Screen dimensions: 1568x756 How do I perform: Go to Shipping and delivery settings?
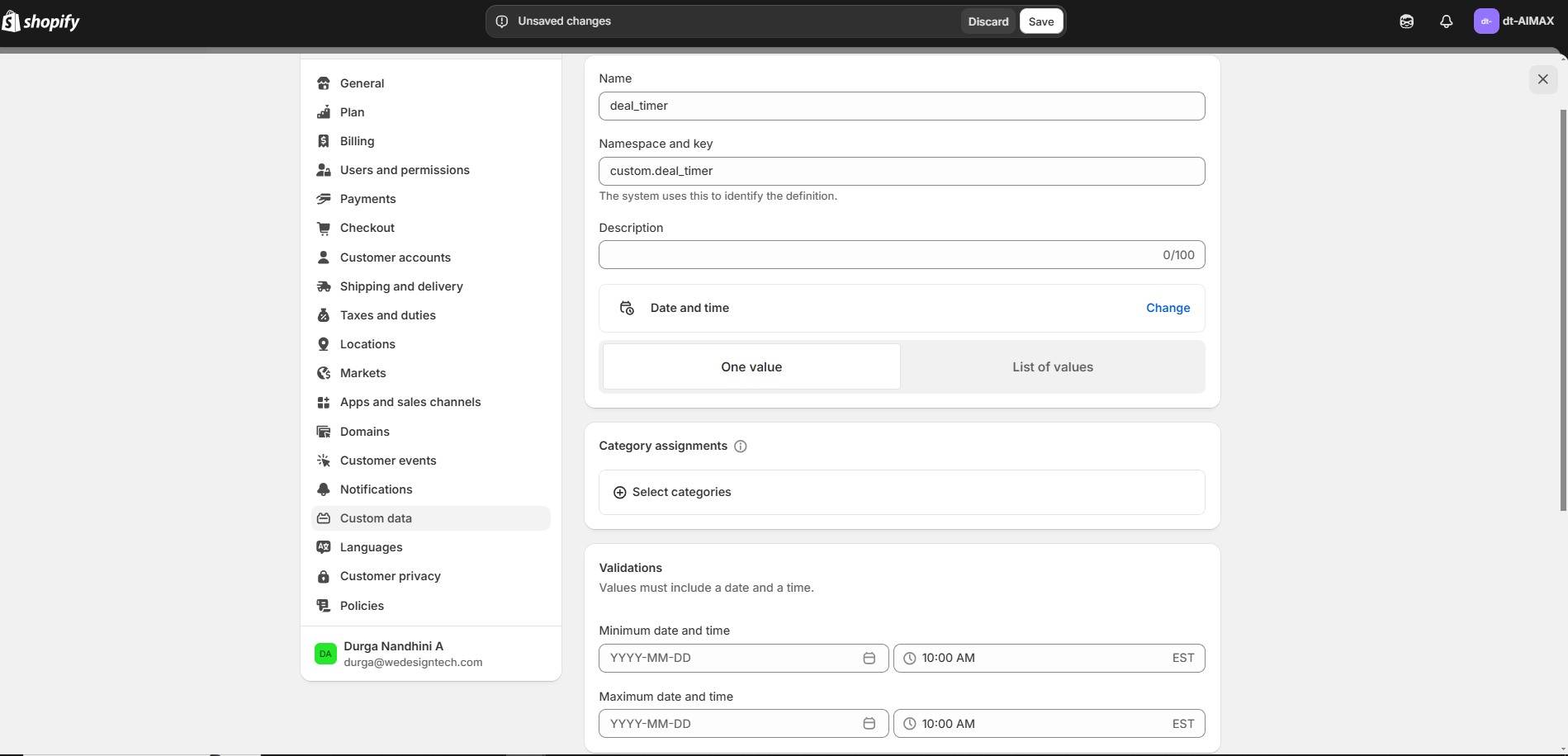coord(401,286)
